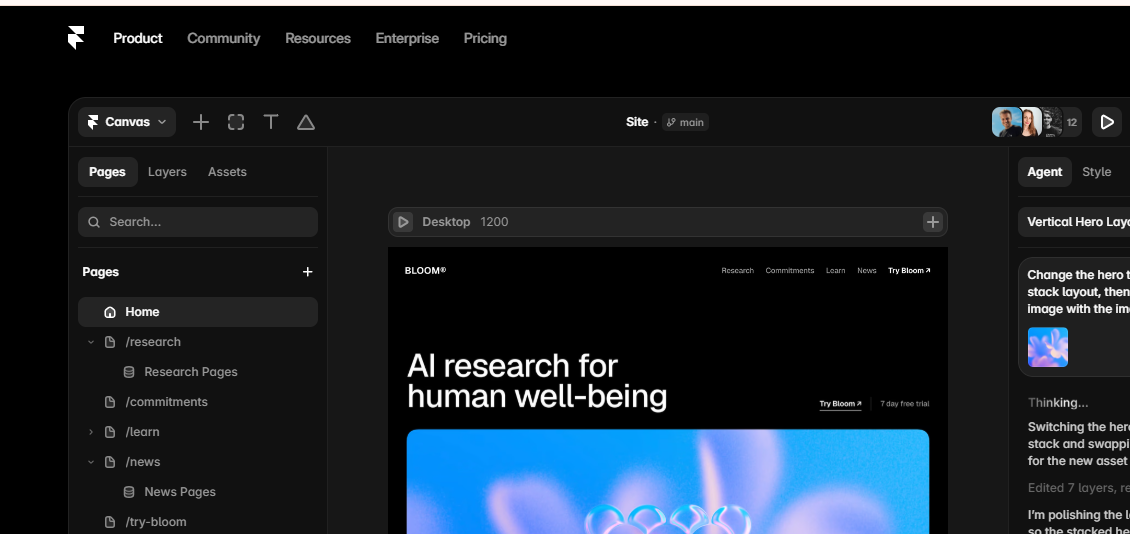
Task: Select the /news page
Action: (x=143, y=462)
